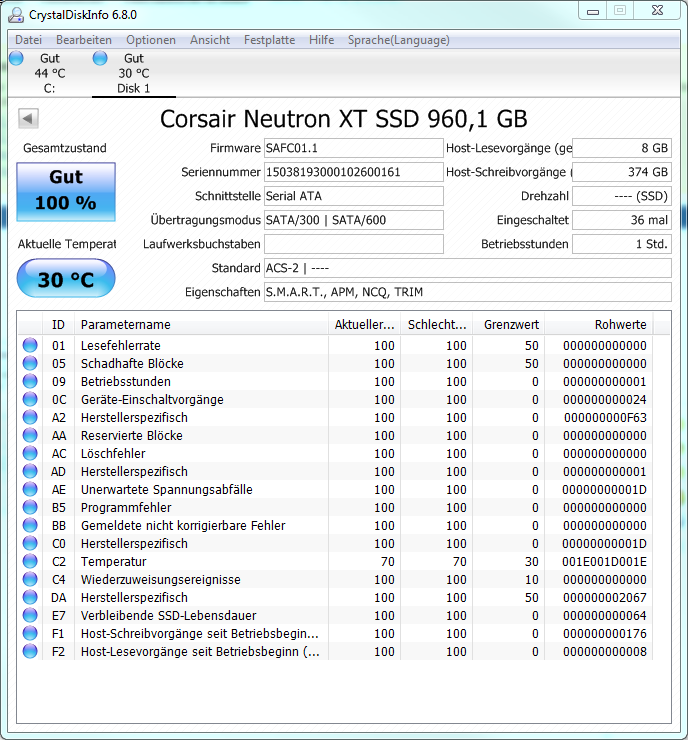Select the Disk 1 tab at 30 °C

pos(134,73)
